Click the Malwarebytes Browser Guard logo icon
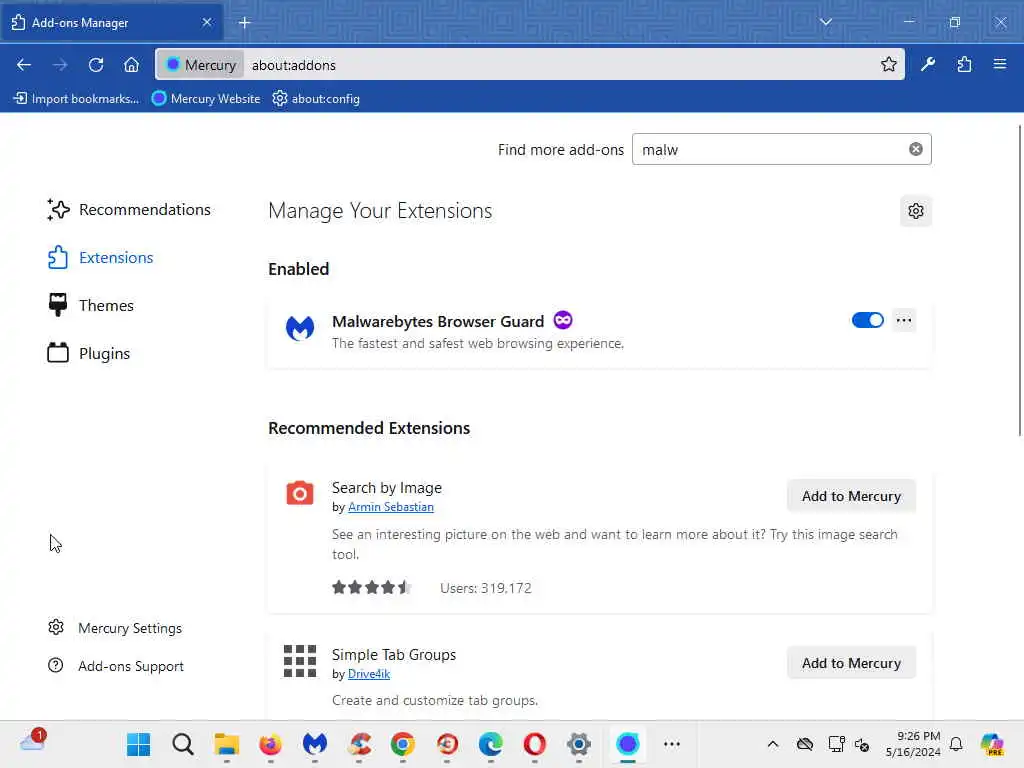 point(300,328)
